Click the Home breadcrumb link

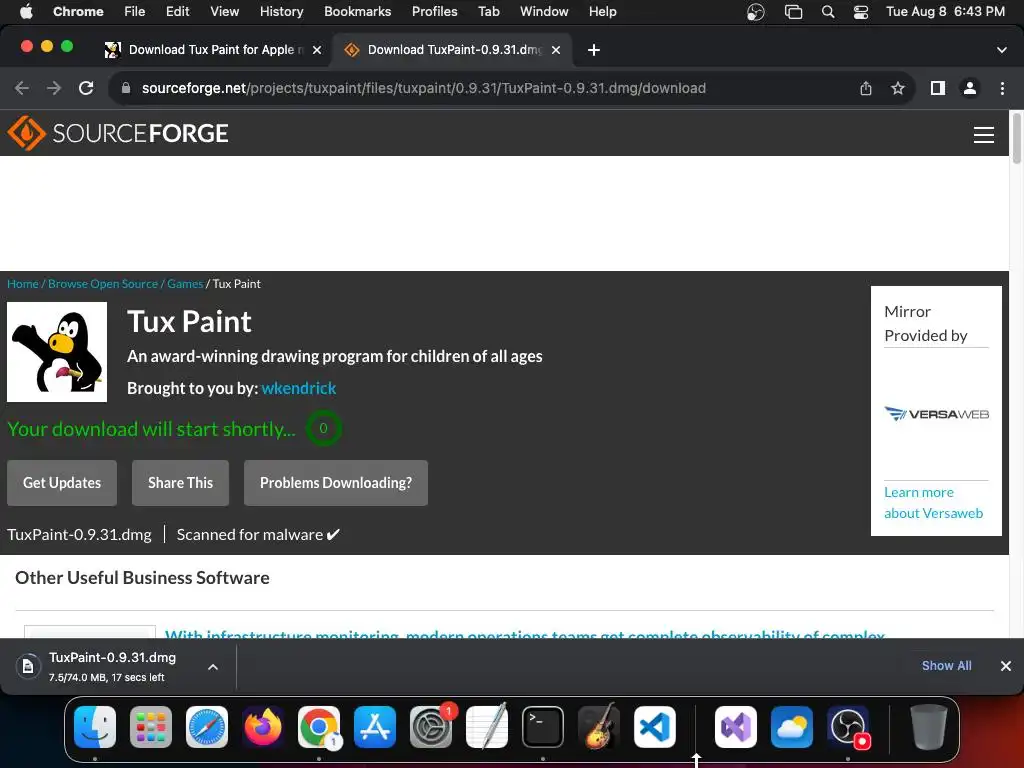(22, 283)
